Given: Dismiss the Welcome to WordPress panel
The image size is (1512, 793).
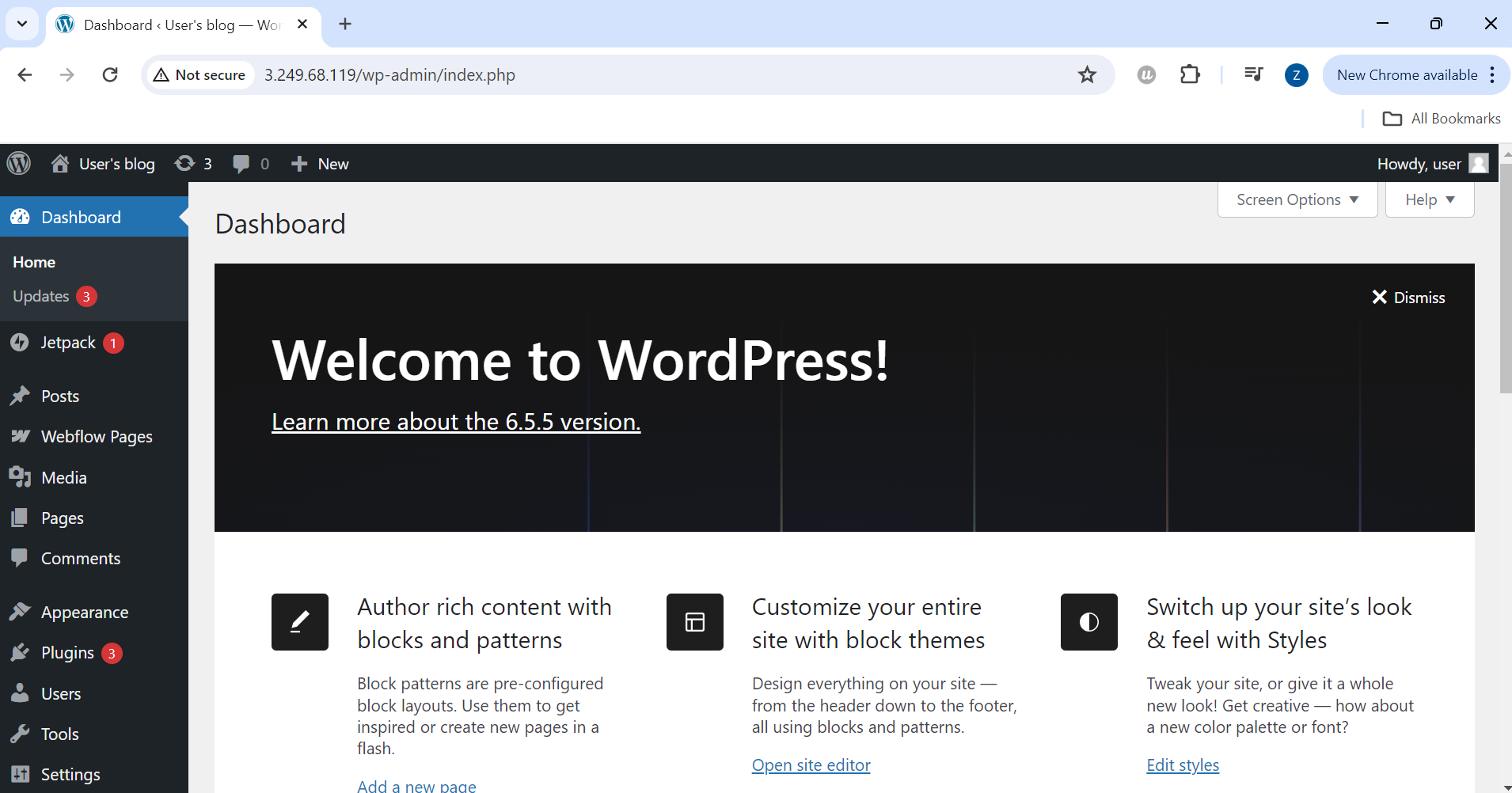Looking at the screenshot, I should click(x=1408, y=298).
